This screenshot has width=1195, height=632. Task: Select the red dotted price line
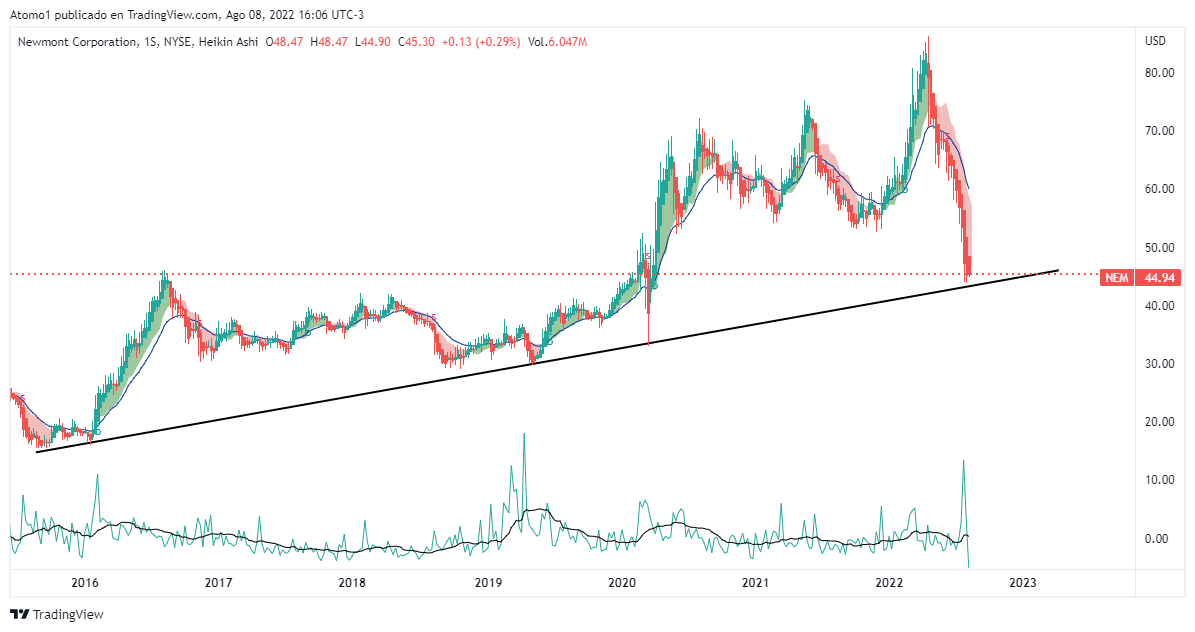point(554,274)
